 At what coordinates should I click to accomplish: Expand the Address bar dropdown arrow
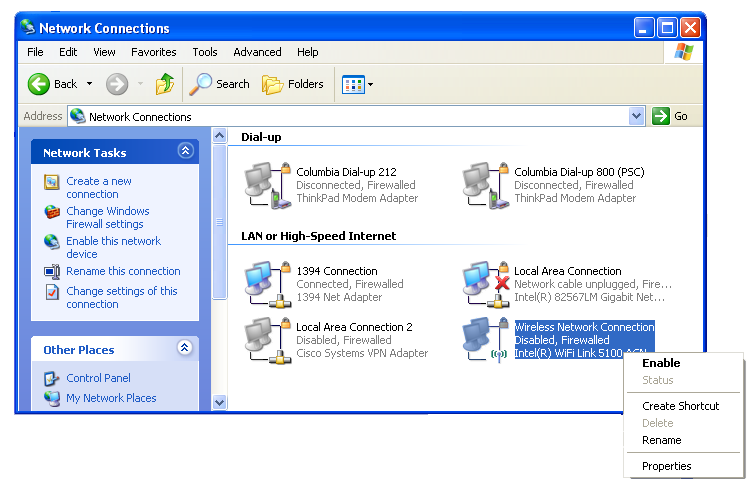pos(637,116)
